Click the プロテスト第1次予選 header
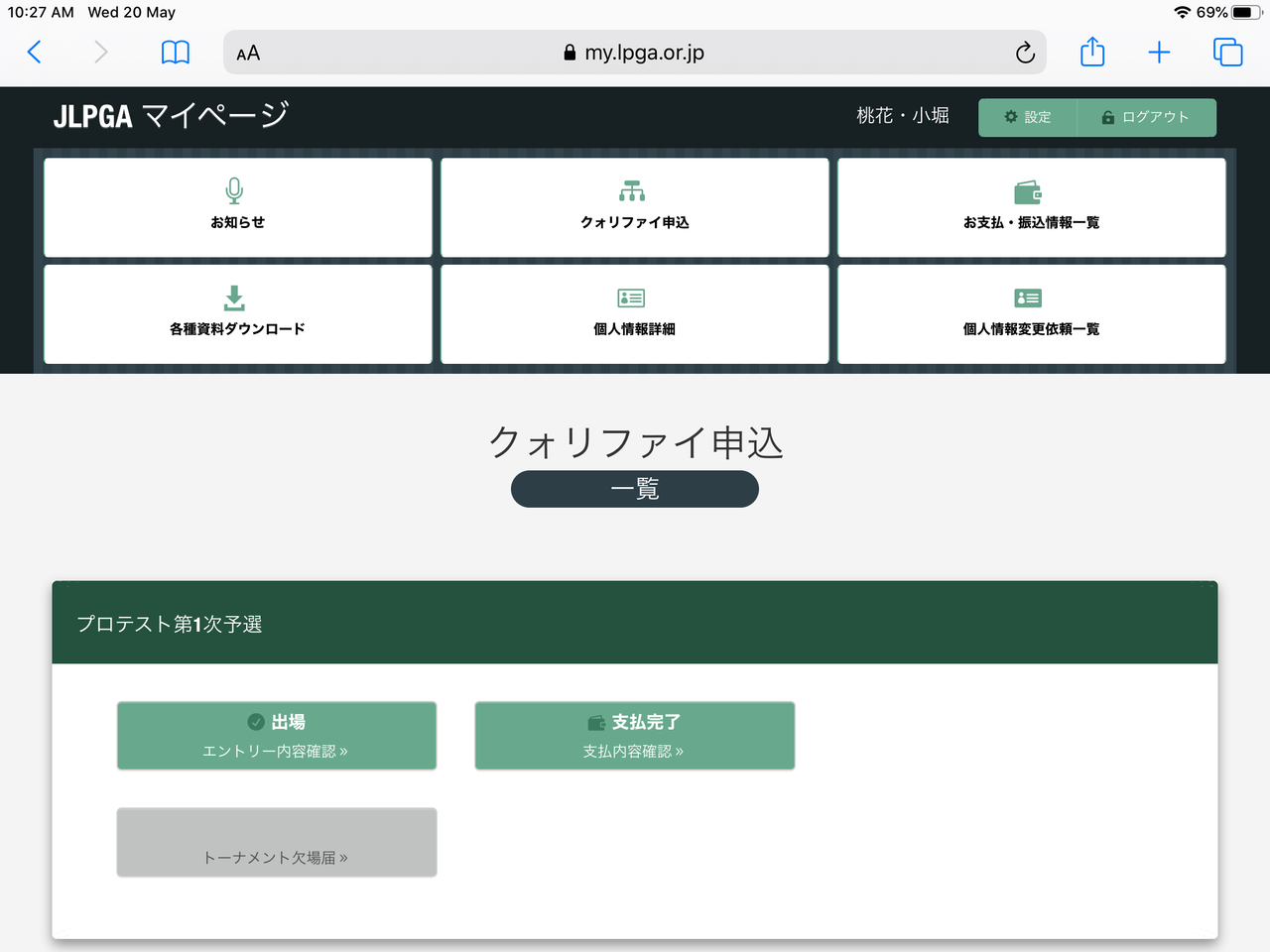The image size is (1270, 952). click(x=635, y=623)
